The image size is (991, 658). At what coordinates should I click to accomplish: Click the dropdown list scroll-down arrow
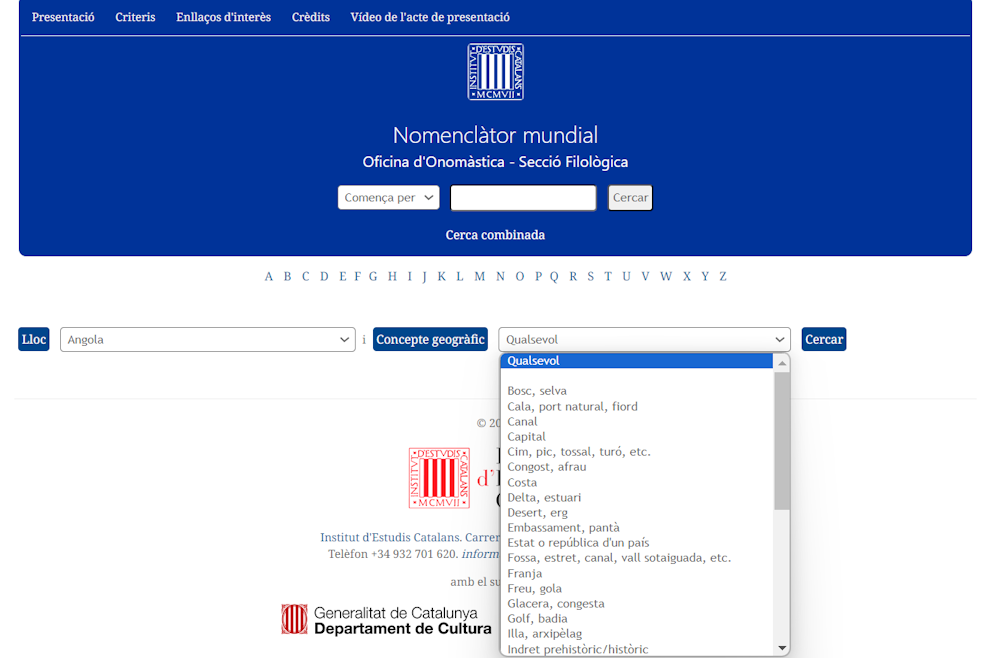pyautogui.click(x=782, y=648)
